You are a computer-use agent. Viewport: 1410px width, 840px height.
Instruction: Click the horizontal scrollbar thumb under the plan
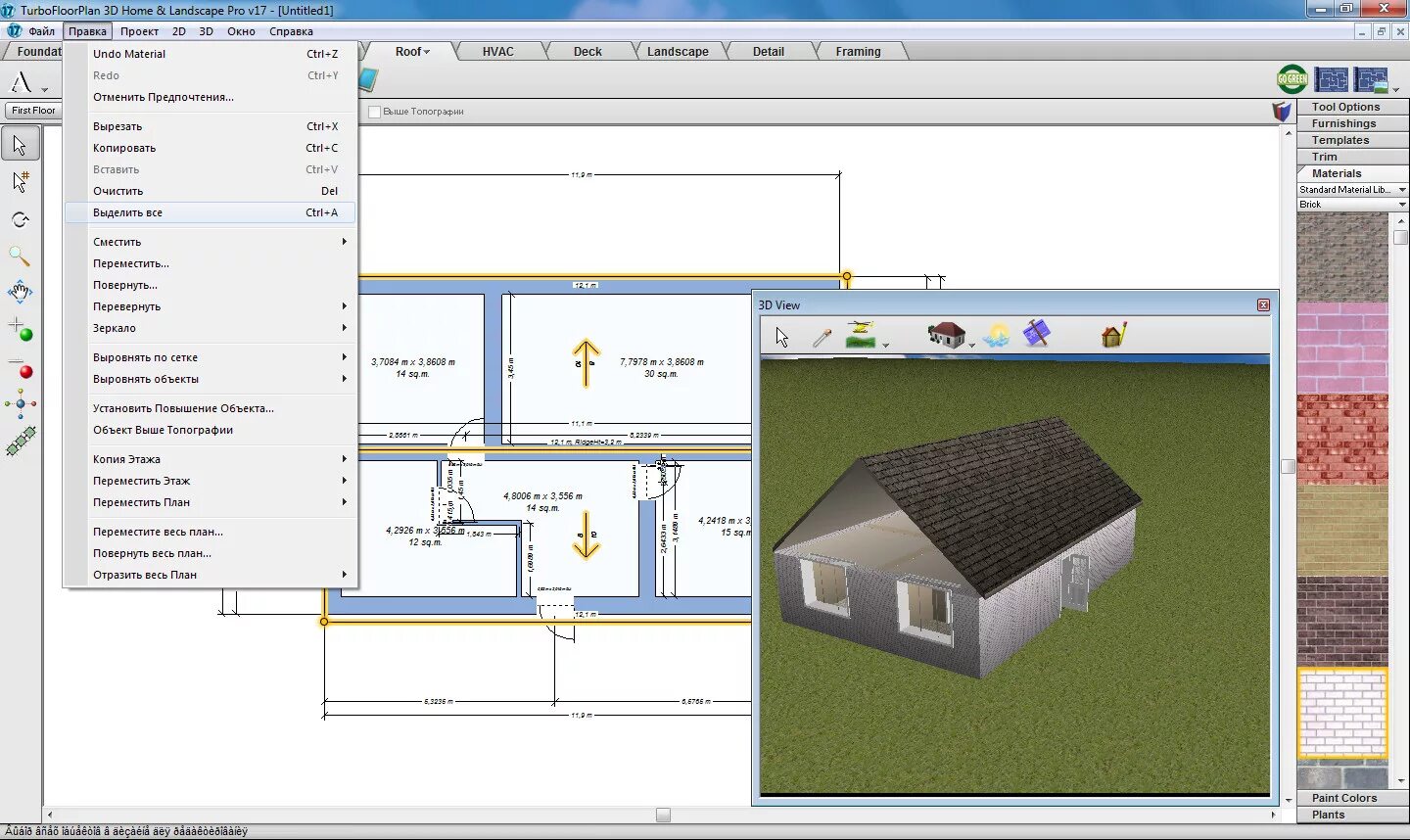click(663, 815)
